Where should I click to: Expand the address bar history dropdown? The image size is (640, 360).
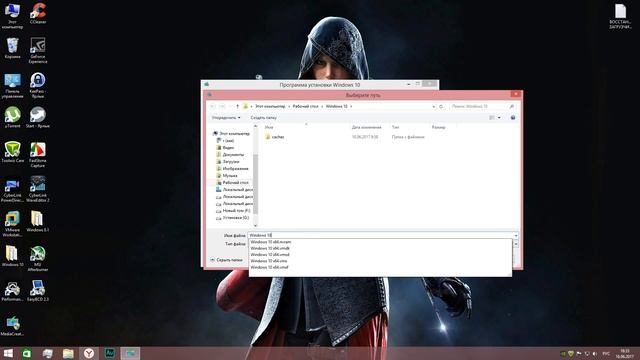click(x=433, y=106)
